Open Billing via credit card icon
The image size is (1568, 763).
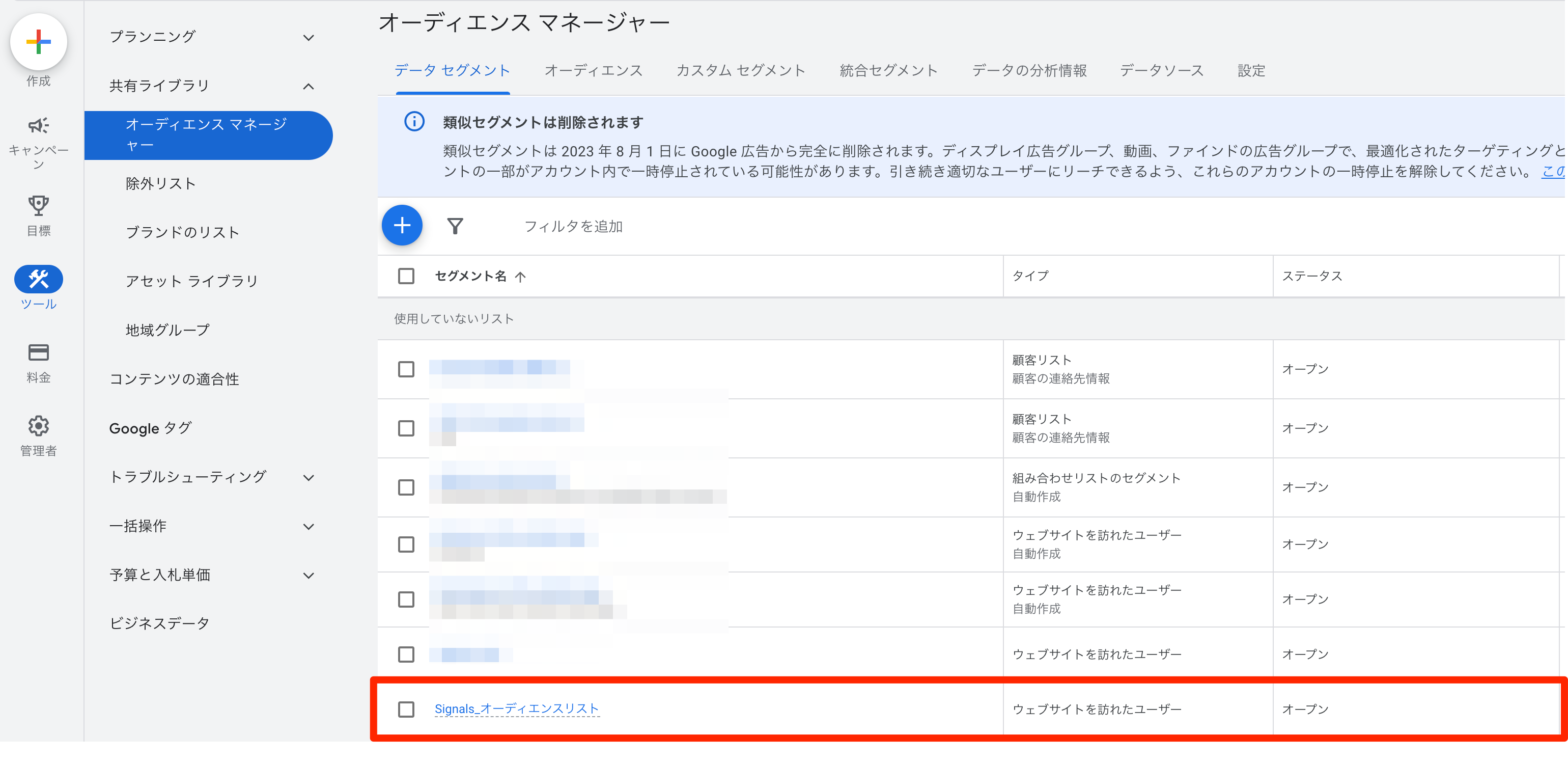(38, 352)
